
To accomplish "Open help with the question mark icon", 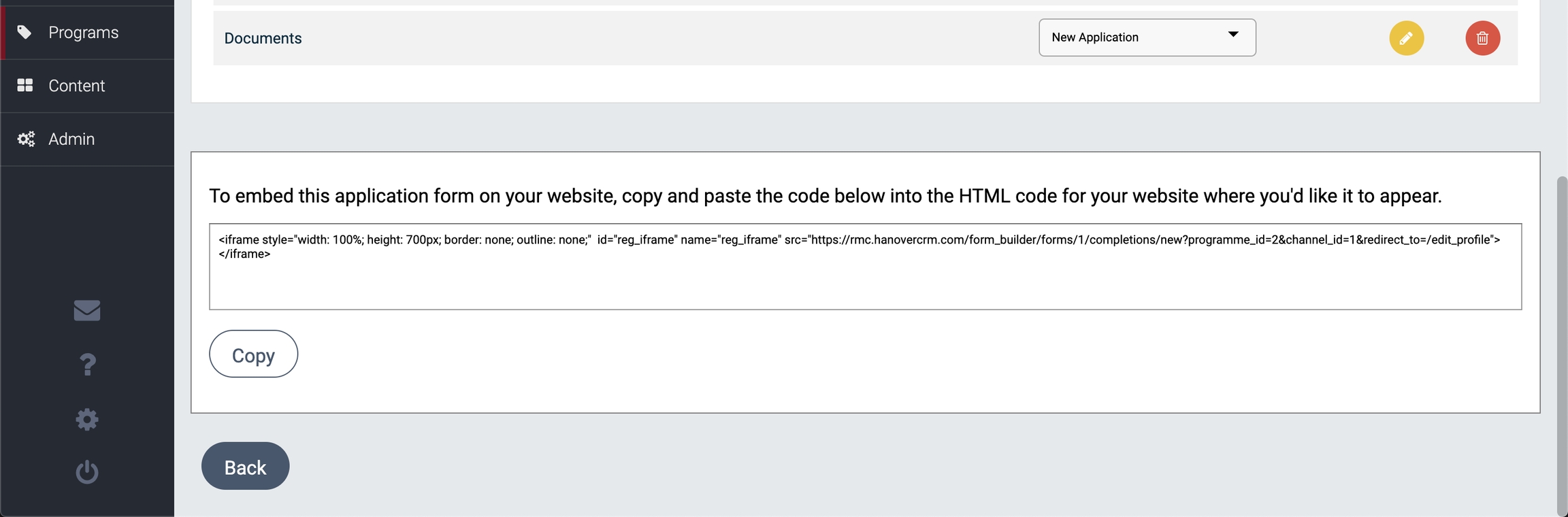I will click(x=87, y=365).
